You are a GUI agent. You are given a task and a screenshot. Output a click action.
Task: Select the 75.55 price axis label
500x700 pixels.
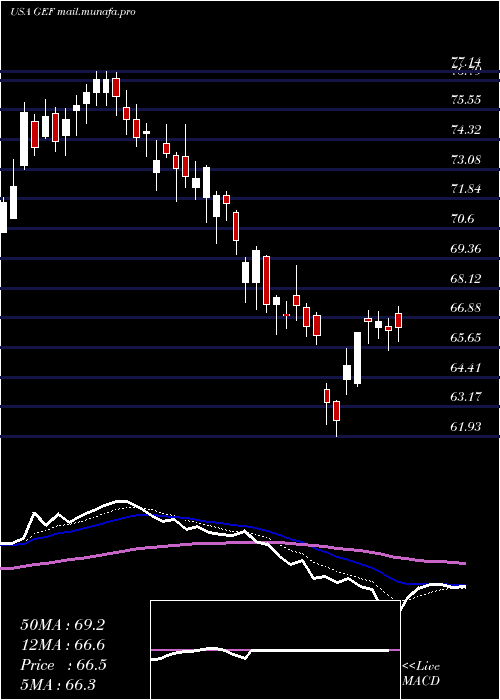click(466, 99)
